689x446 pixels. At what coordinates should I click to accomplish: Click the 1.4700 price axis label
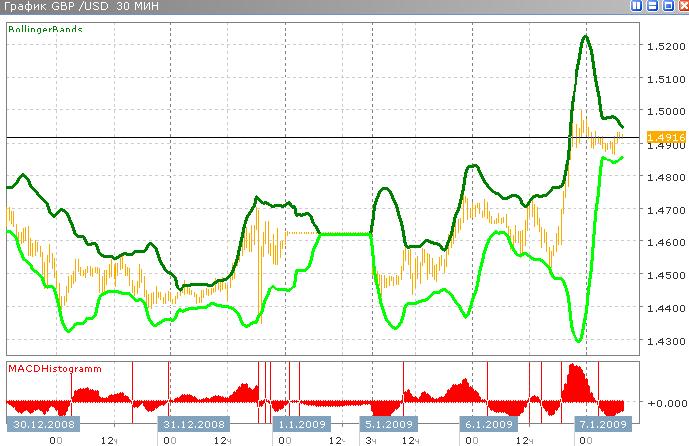pyautogui.click(x=665, y=210)
